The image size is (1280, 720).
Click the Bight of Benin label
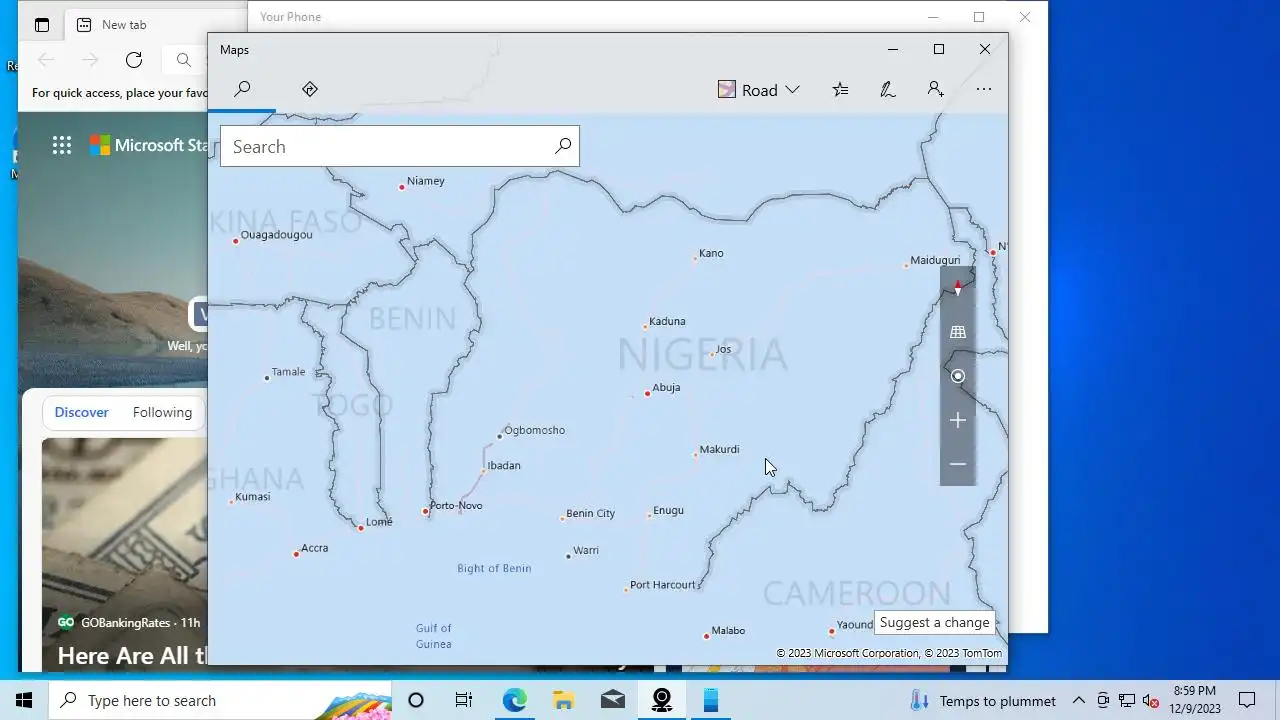click(494, 568)
